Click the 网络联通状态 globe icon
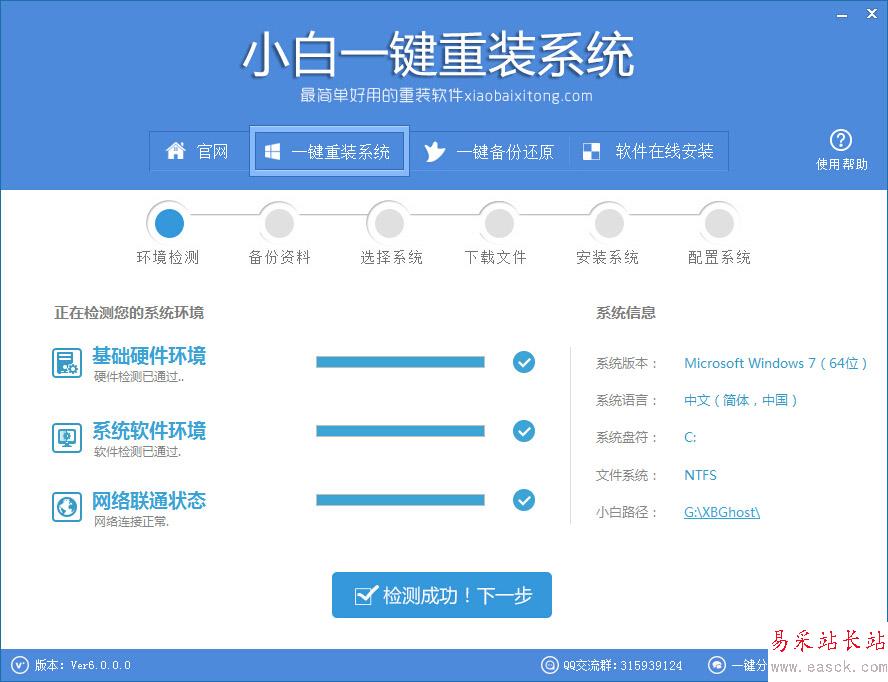888x682 pixels. pos(67,506)
